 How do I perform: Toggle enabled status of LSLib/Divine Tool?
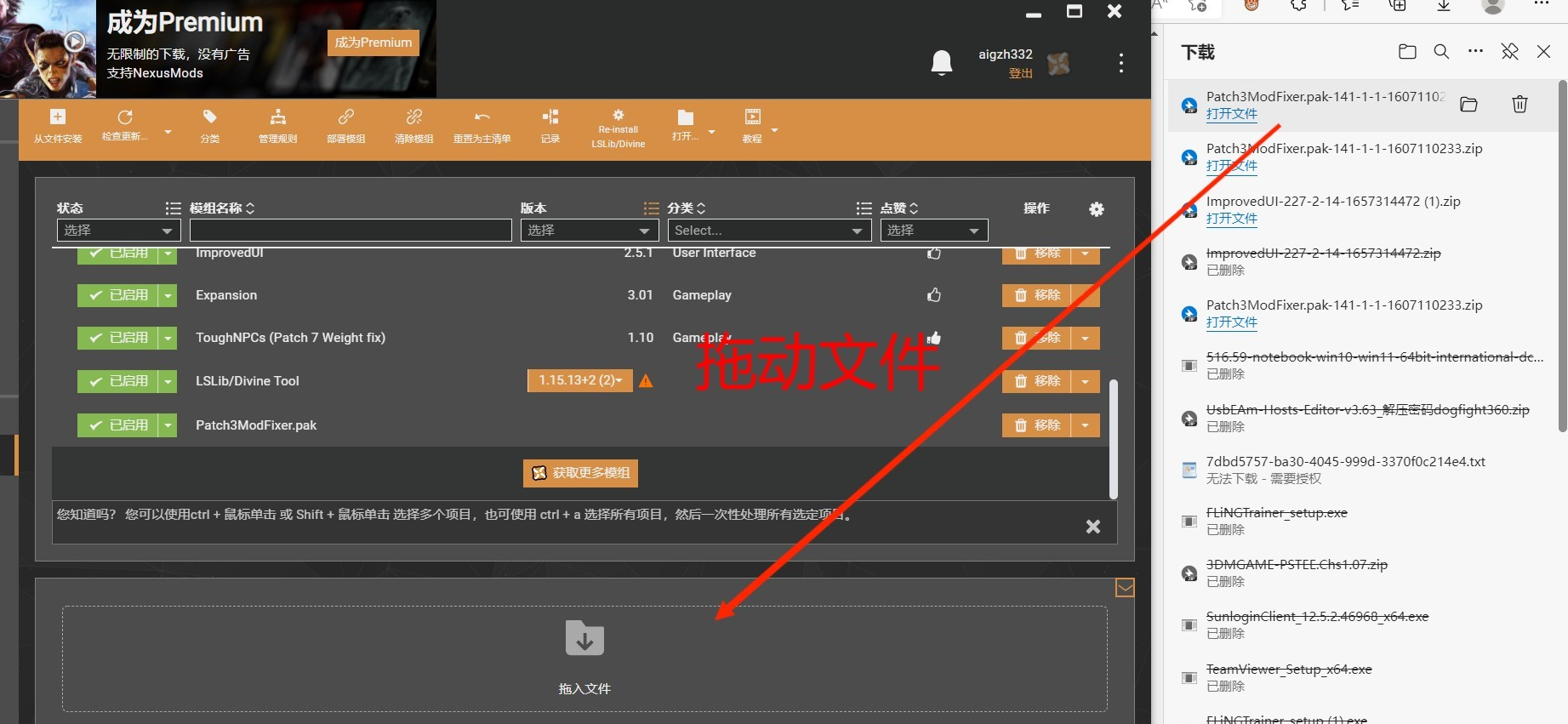click(118, 381)
